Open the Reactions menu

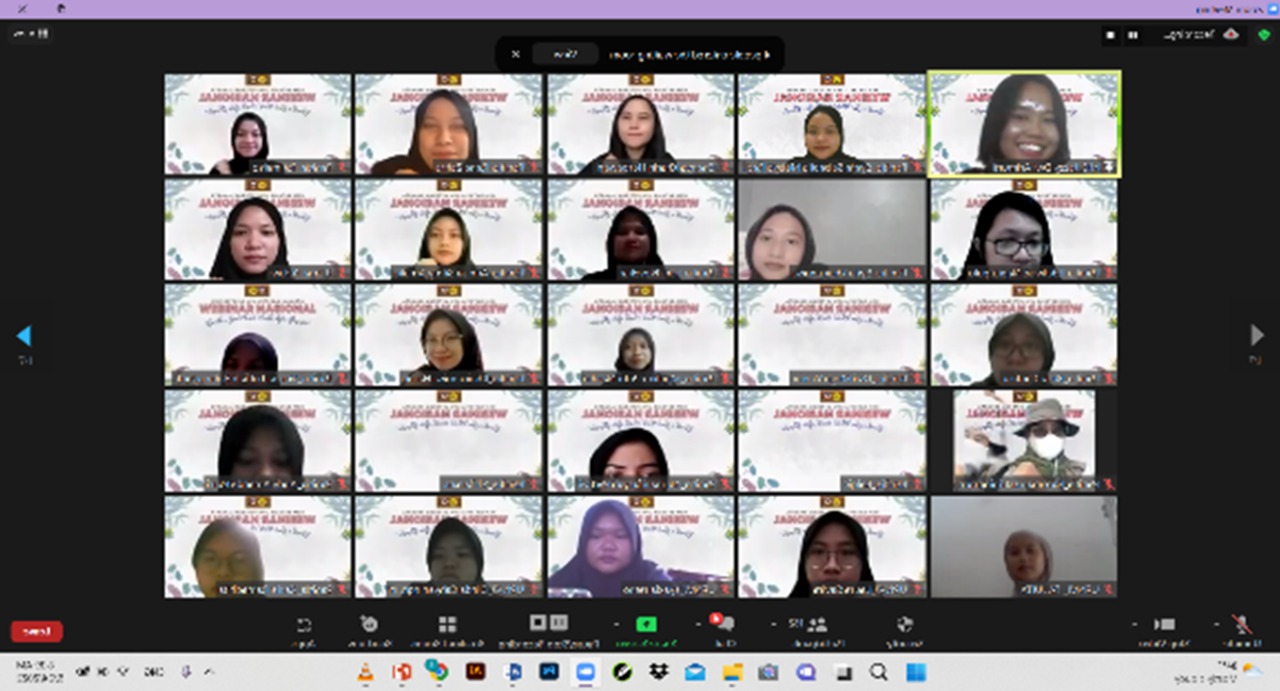369,624
